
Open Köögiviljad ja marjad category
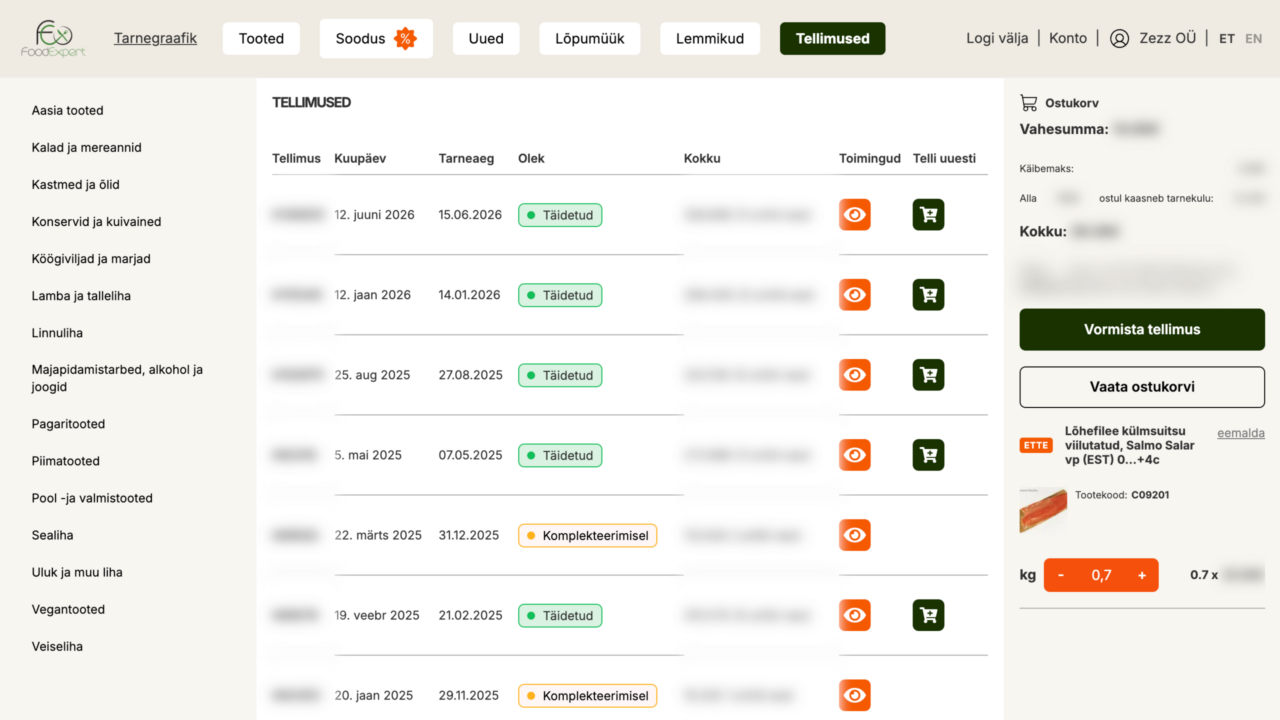click(x=91, y=258)
